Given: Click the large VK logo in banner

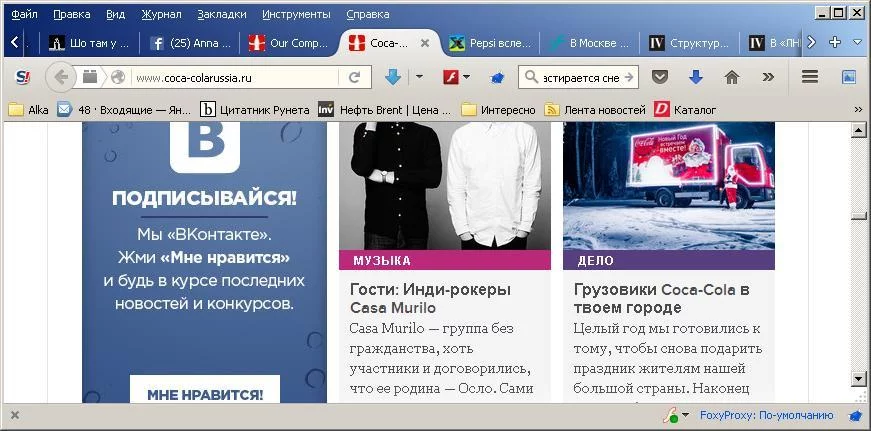Looking at the screenshot, I should click(x=205, y=146).
